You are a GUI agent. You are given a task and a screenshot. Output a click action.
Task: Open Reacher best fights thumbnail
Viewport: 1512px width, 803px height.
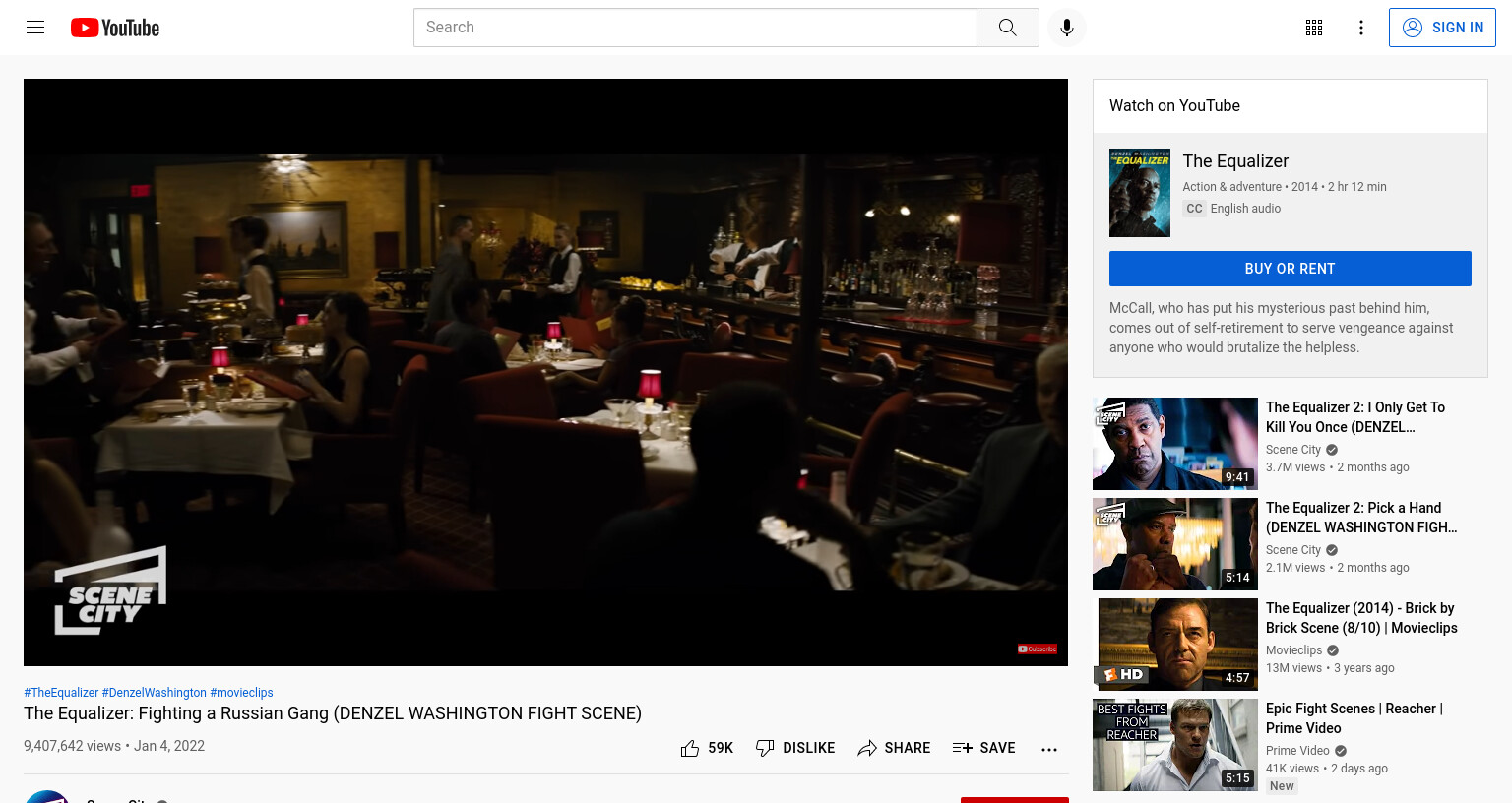point(1175,745)
